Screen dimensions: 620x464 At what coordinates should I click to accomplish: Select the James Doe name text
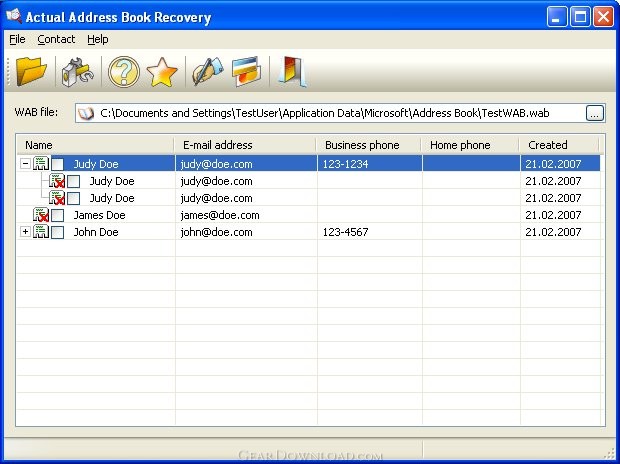[x=99, y=215]
